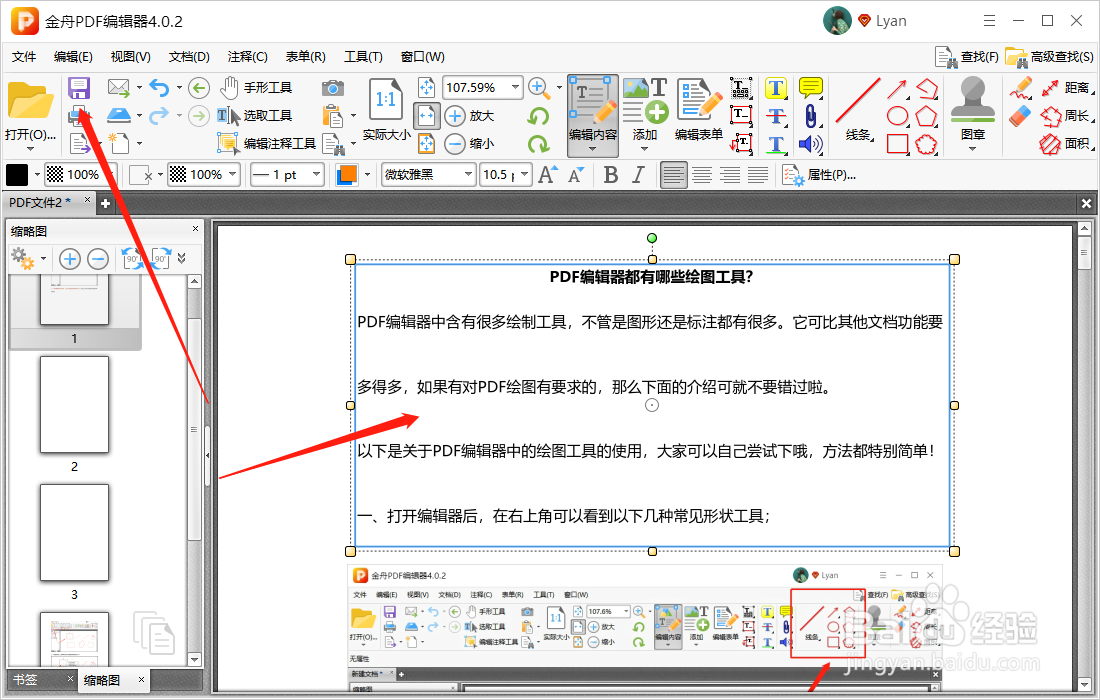Image resolution: width=1100 pixels, height=700 pixels.
Task: Open the 文件 menu
Action: pyautogui.click(x=23, y=57)
